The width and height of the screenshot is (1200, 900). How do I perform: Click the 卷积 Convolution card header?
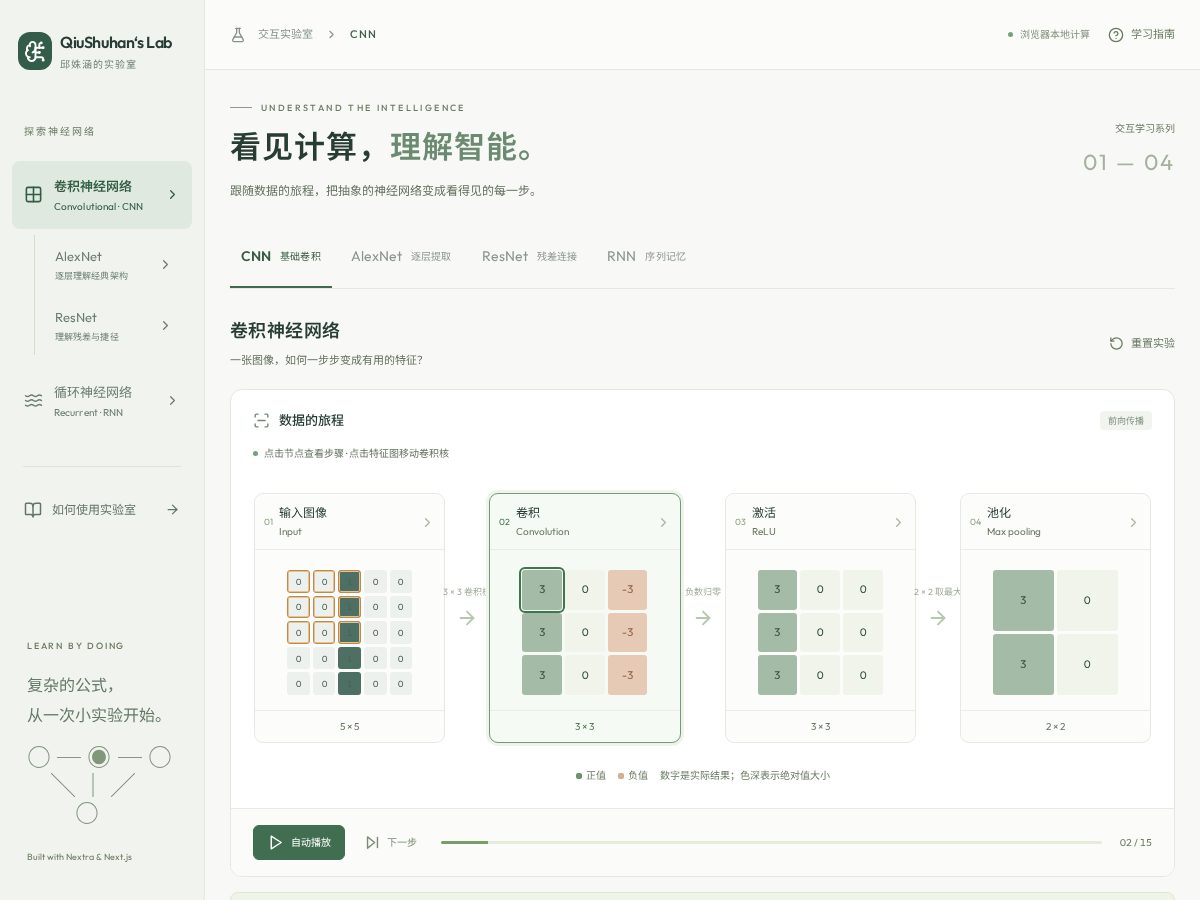click(585, 522)
